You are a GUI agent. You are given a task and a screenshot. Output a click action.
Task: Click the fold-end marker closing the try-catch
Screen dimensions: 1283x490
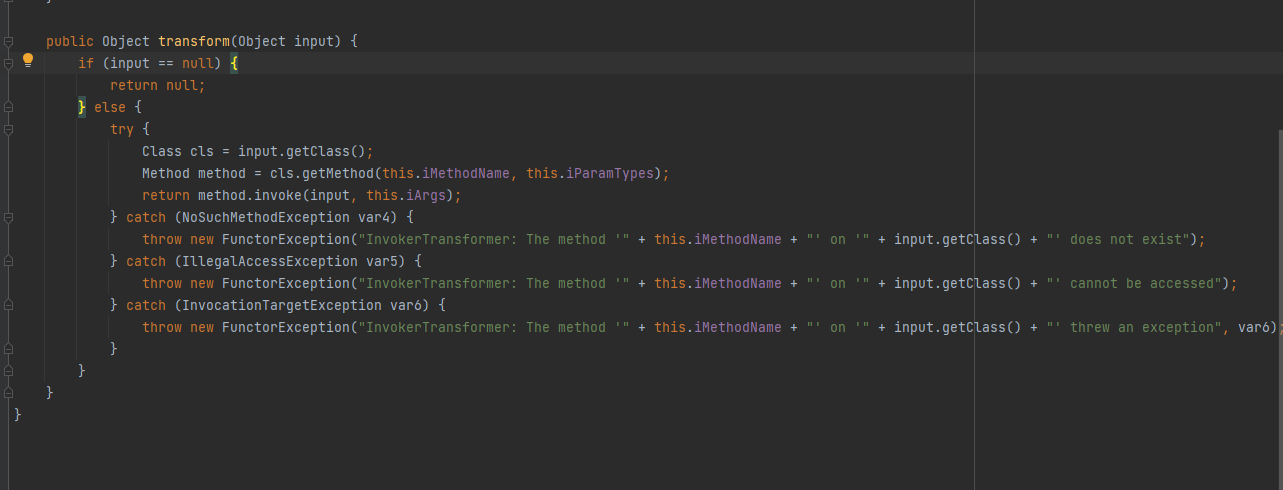pos(8,349)
